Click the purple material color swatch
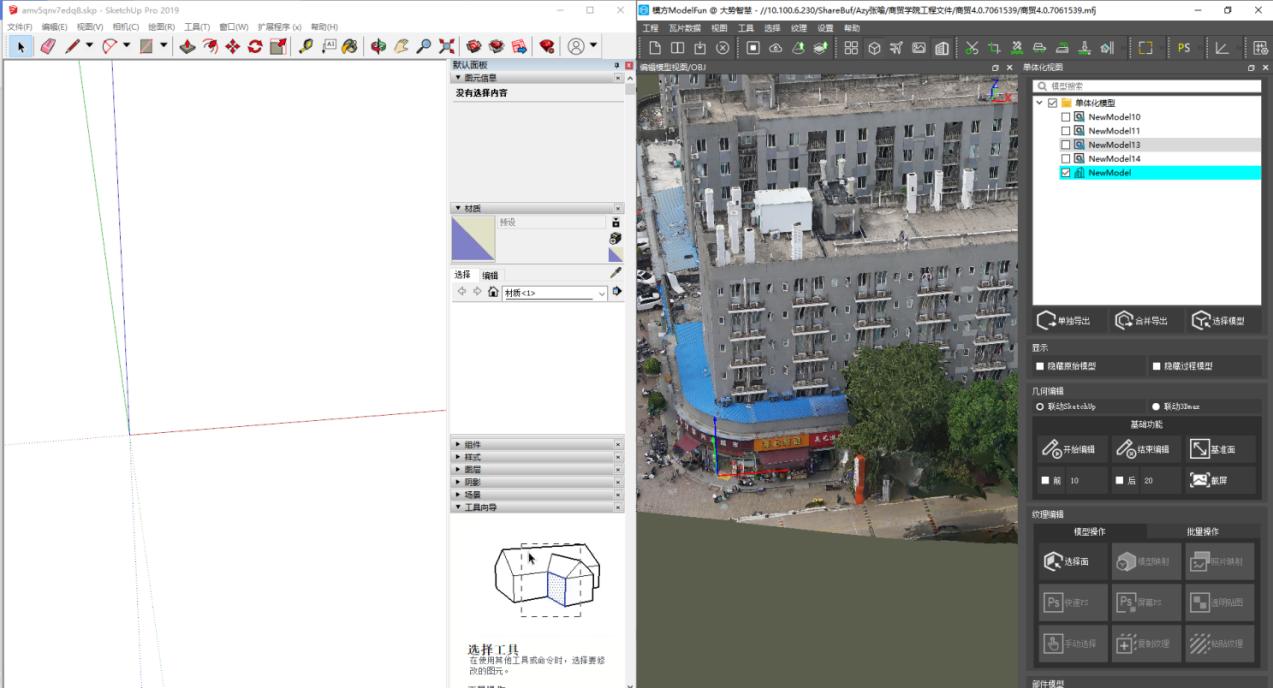Screen dimensions: 1273x688 (473, 239)
